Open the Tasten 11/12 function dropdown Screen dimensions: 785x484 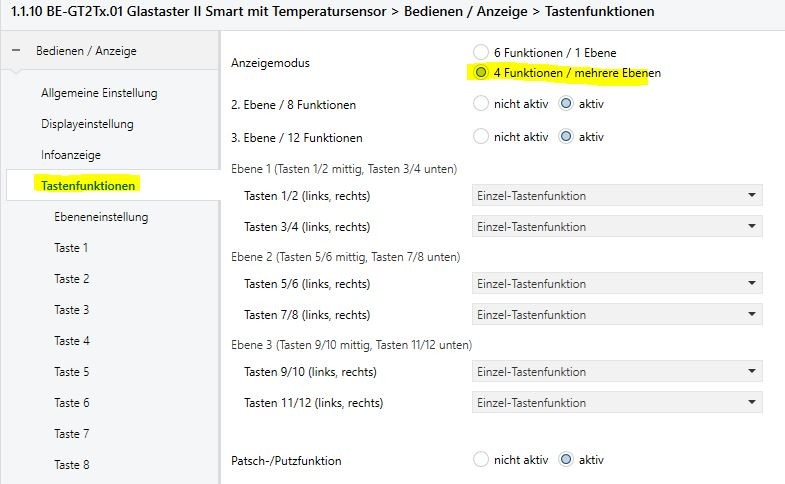(616, 403)
